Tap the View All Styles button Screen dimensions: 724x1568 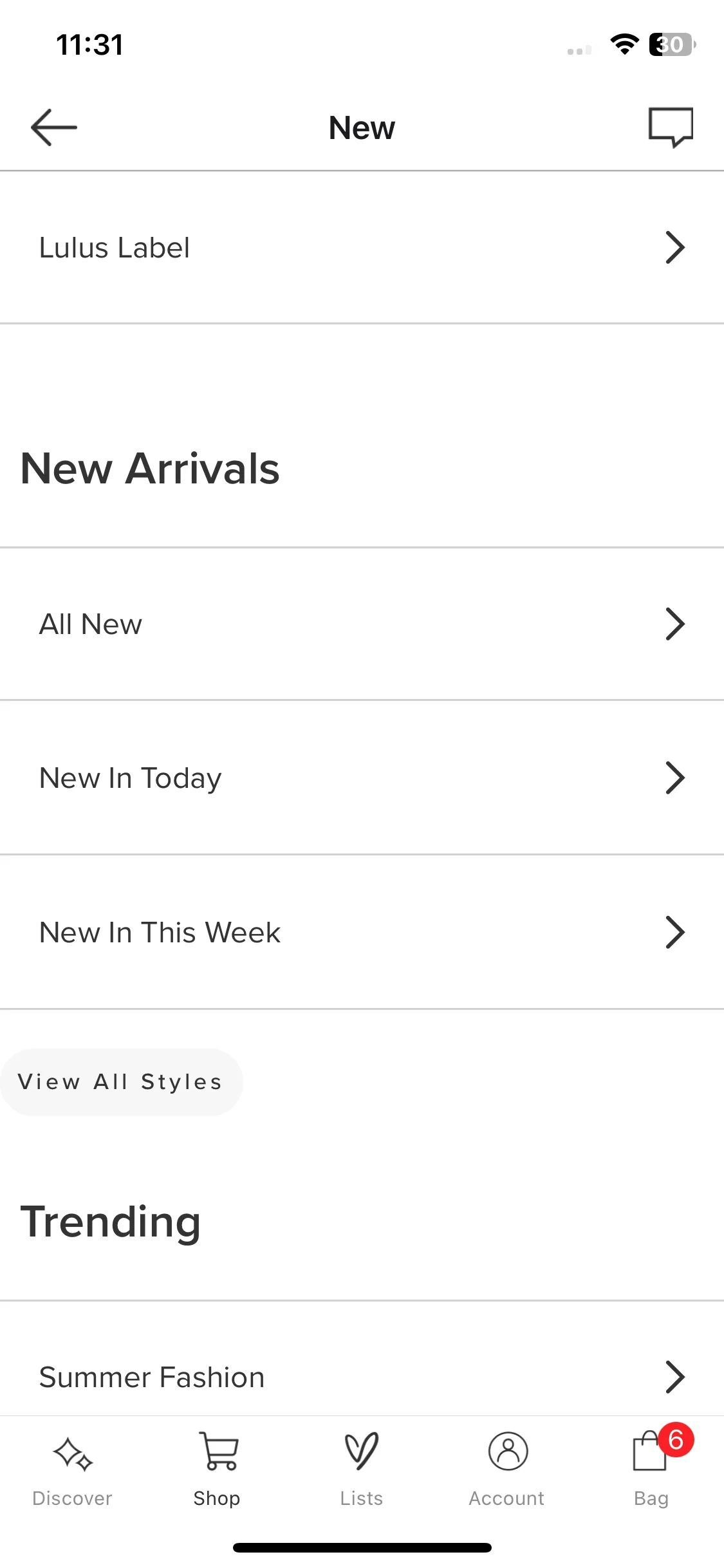point(122,1082)
